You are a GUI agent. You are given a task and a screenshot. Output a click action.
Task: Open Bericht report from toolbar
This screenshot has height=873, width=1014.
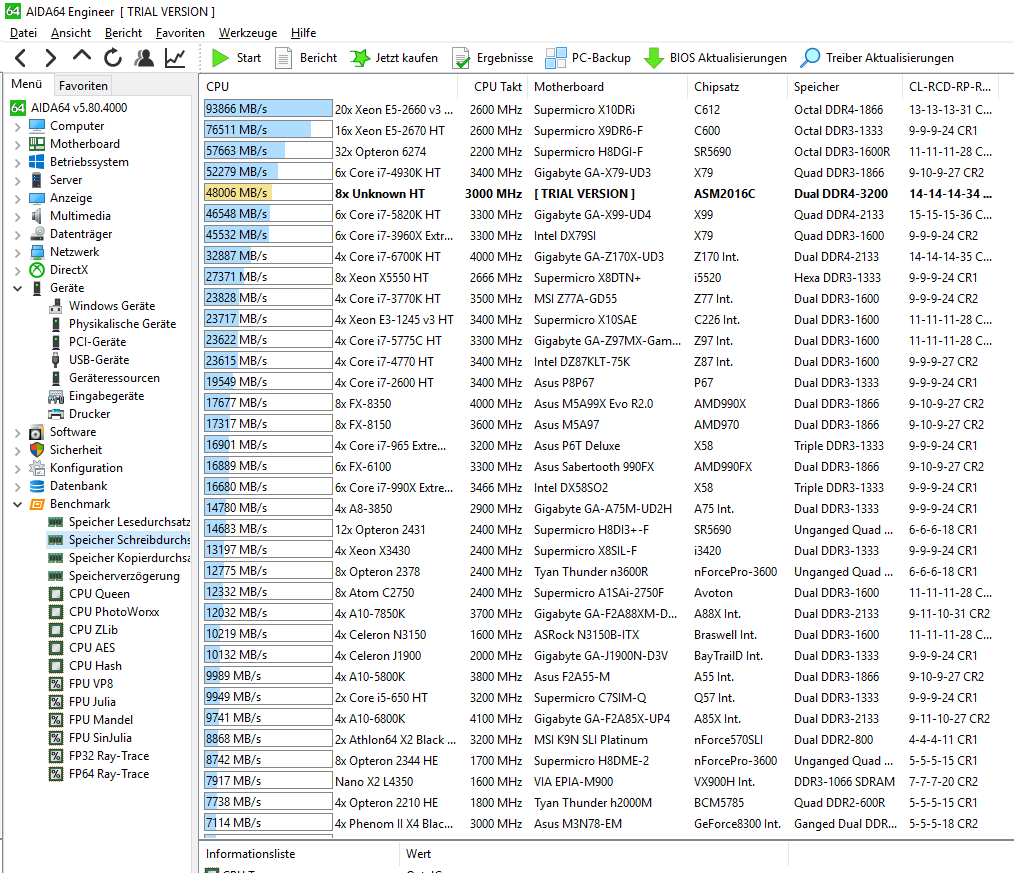click(306, 58)
